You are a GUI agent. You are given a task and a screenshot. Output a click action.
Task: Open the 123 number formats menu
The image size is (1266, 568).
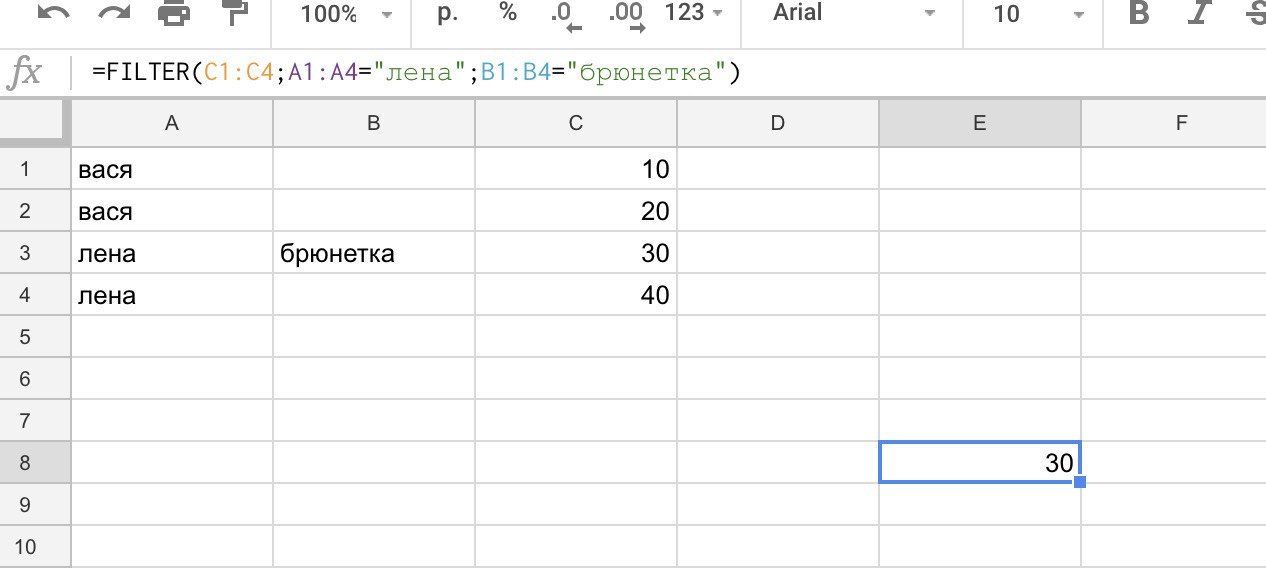(x=697, y=14)
